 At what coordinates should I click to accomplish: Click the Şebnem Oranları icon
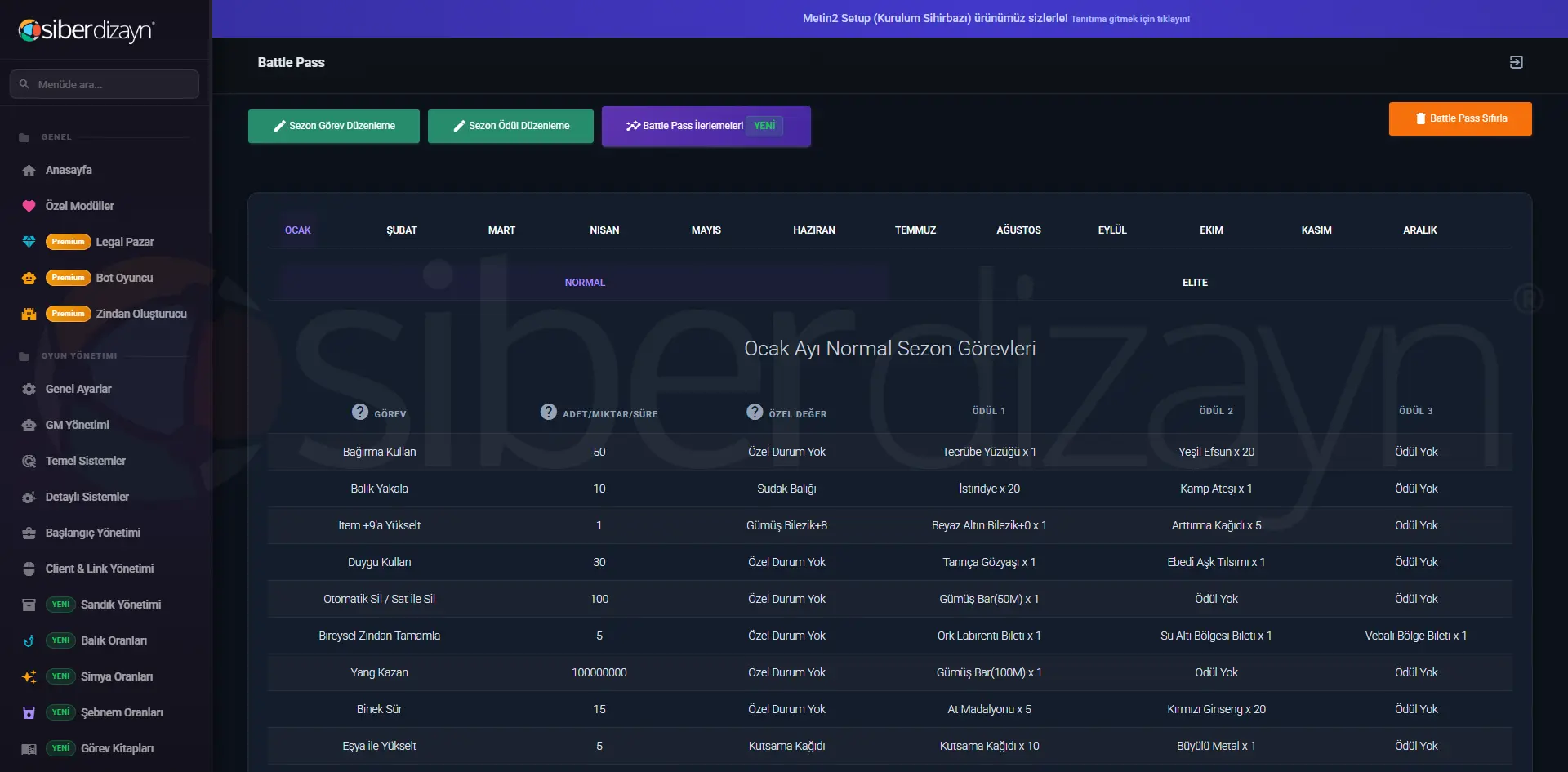[29, 712]
